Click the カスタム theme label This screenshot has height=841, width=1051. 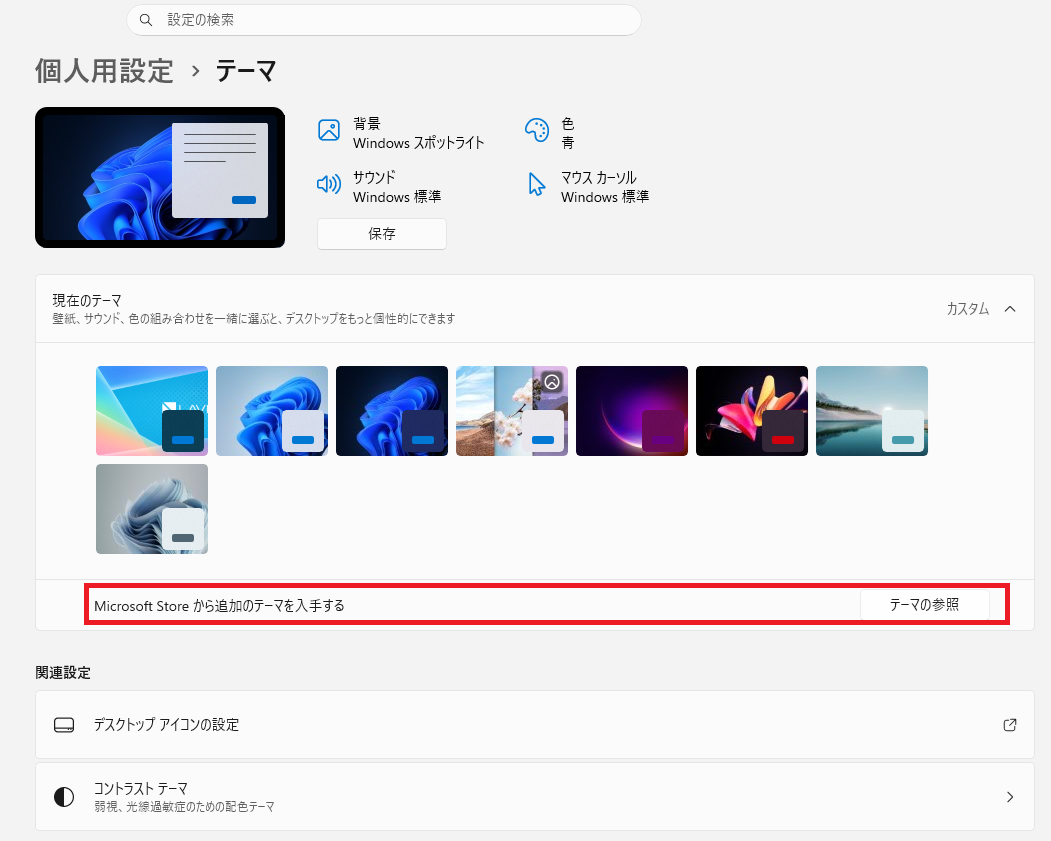pos(968,309)
